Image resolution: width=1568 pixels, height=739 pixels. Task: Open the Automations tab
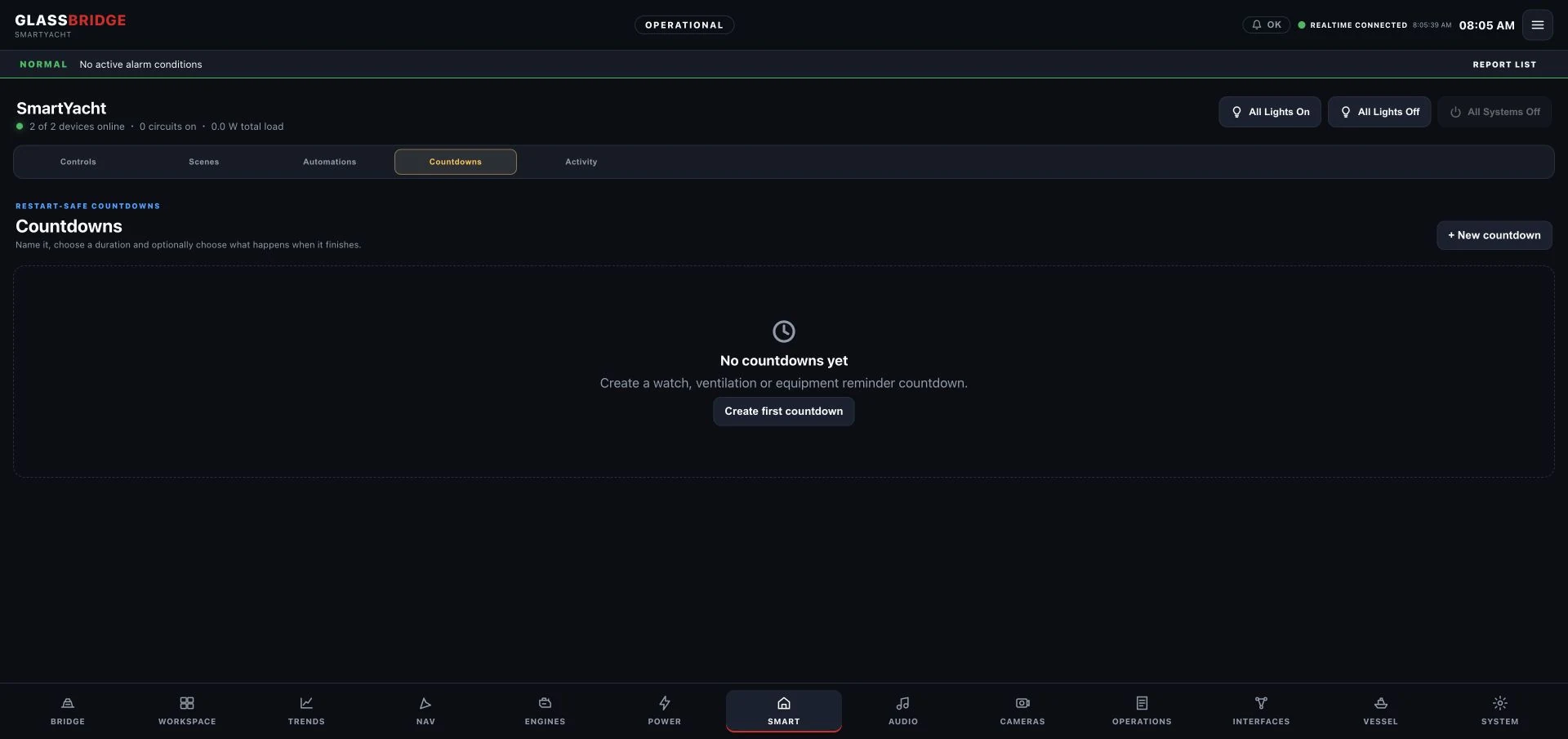330,162
